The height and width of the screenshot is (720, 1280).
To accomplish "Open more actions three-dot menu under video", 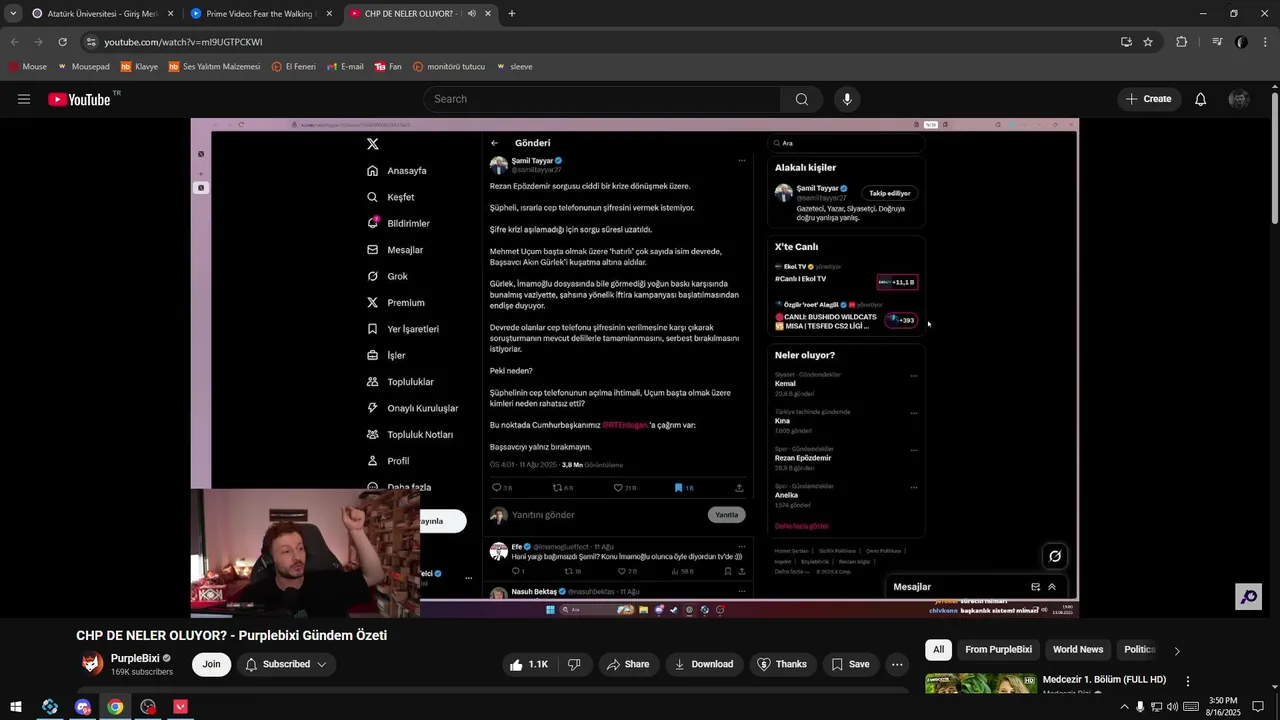I will pyautogui.click(x=897, y=664).
